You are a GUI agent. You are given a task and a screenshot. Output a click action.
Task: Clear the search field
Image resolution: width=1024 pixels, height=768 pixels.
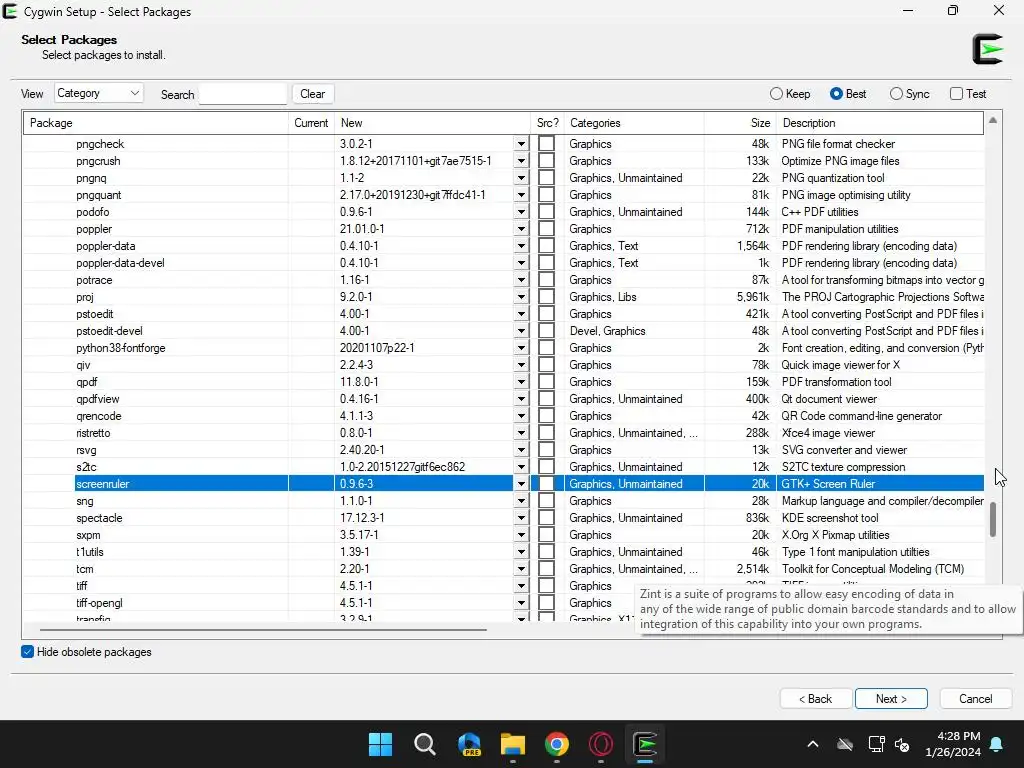coord(313,93)
